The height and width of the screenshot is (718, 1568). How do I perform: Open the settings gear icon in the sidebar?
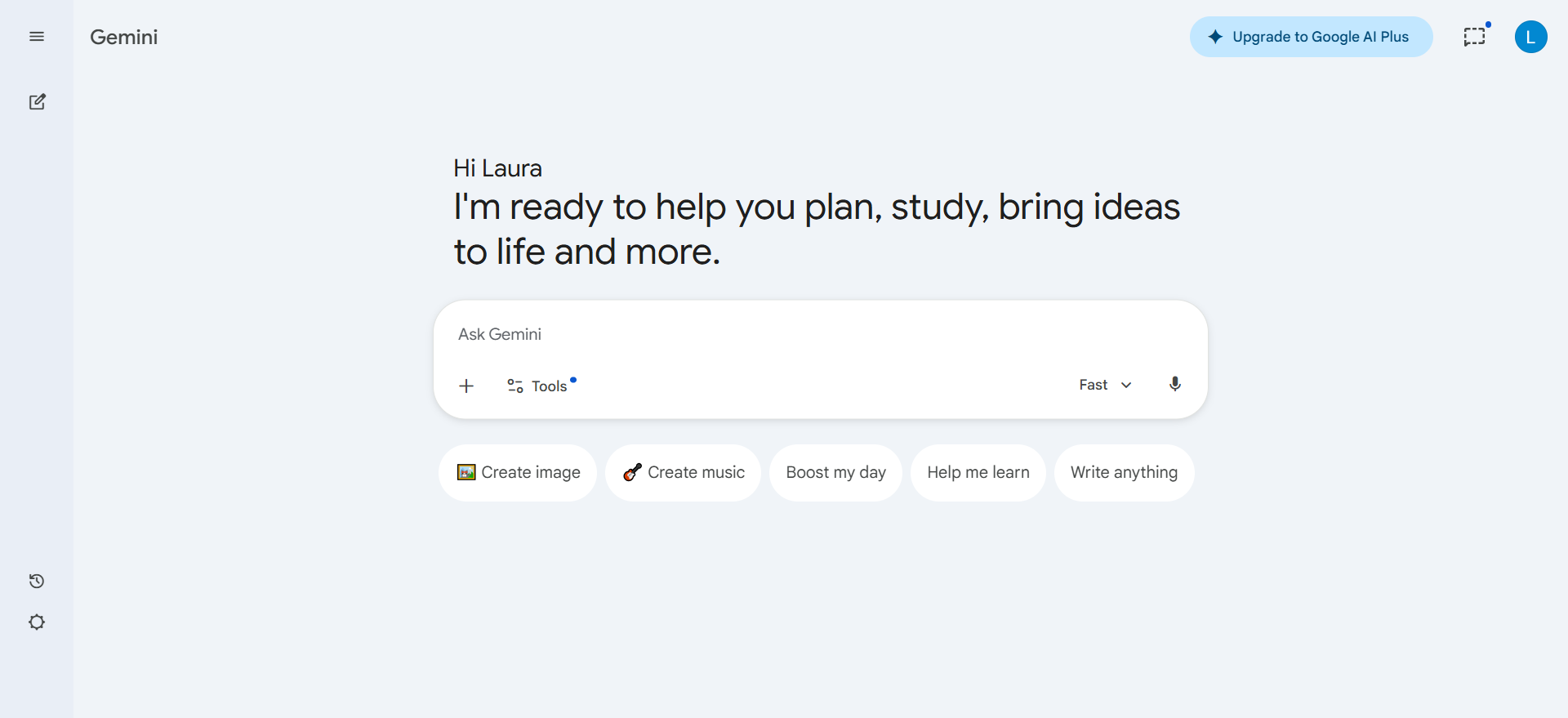coord(37,622)
